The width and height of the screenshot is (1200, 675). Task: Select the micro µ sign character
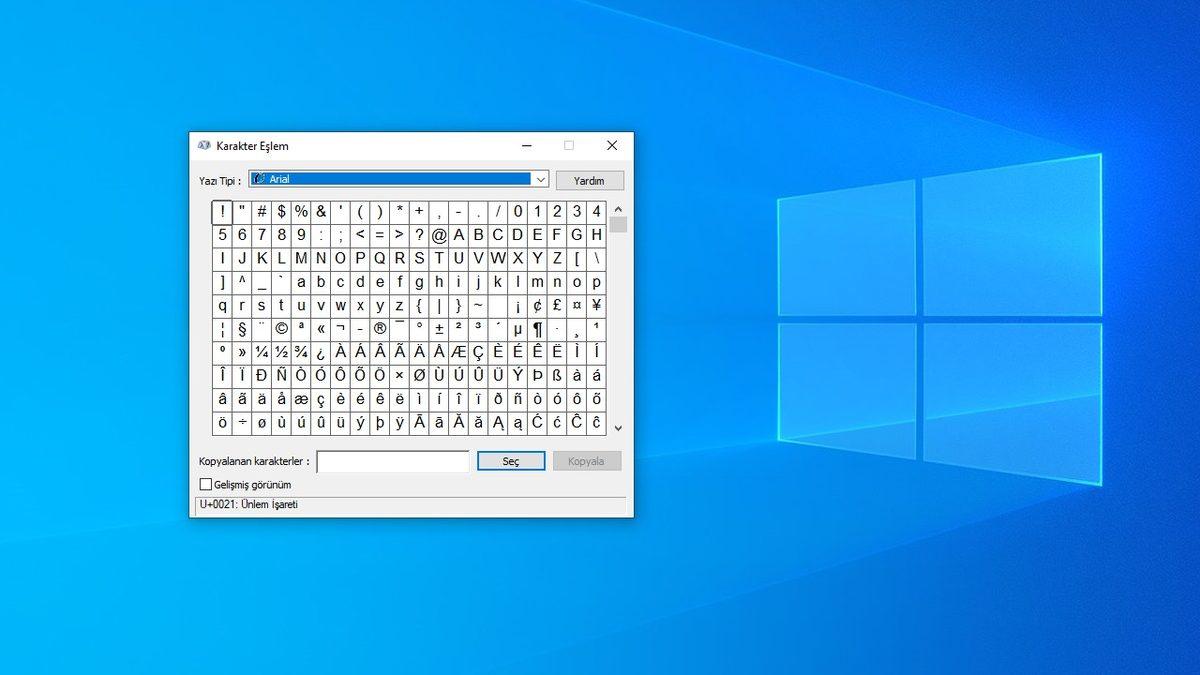(518, 328)
